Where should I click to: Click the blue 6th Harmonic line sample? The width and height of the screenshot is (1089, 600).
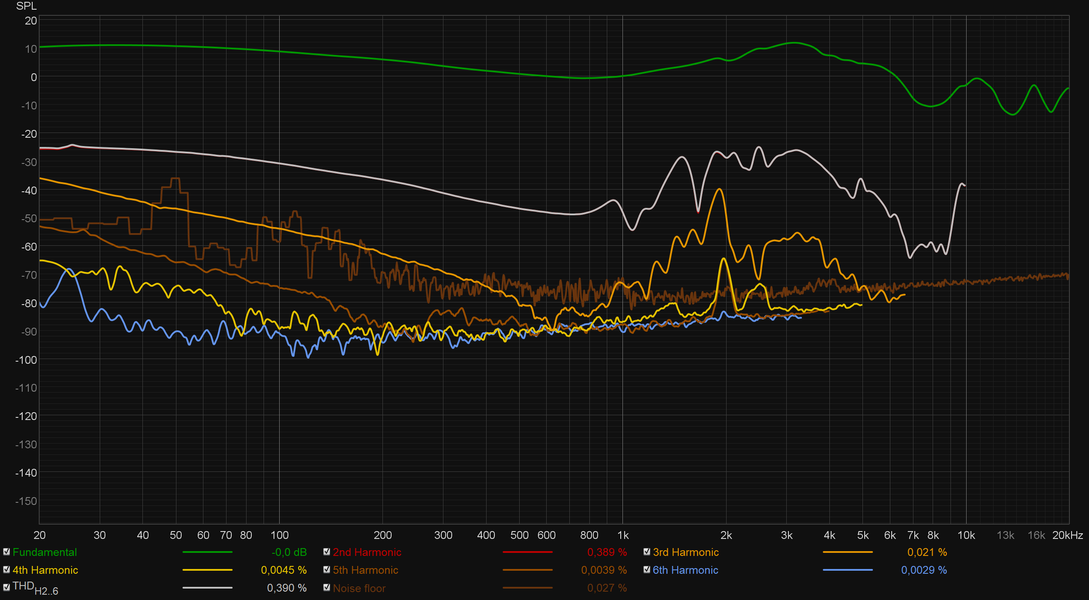[x=847, y=570]
